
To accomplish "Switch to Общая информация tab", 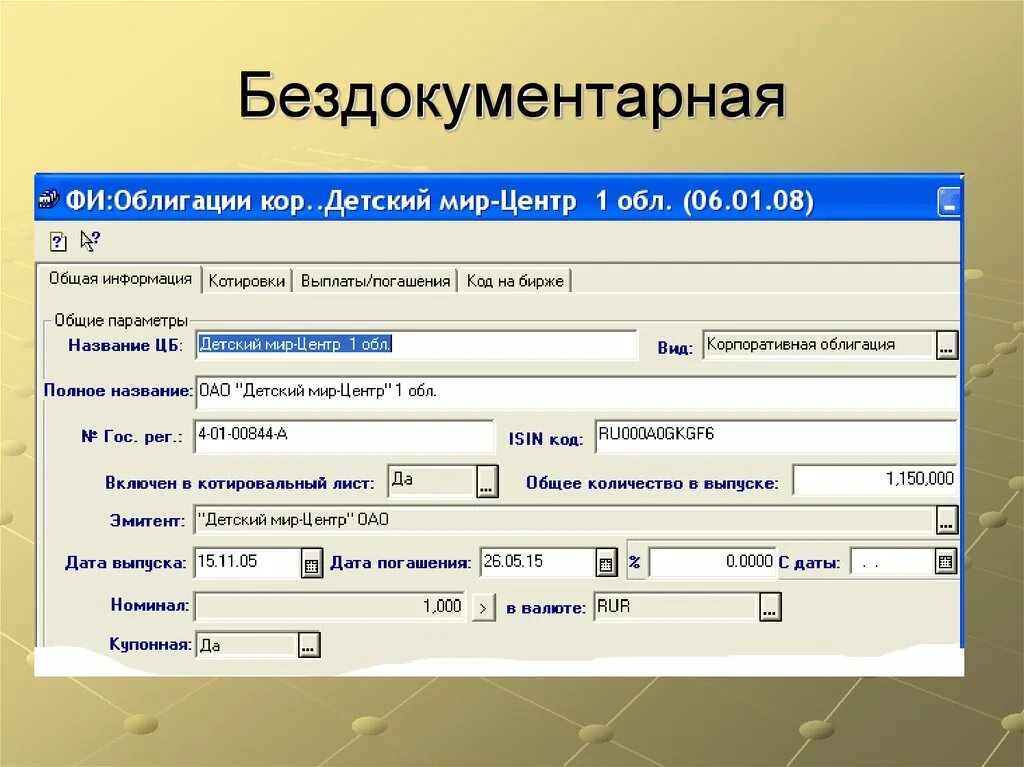I will [x=120, y=279].
